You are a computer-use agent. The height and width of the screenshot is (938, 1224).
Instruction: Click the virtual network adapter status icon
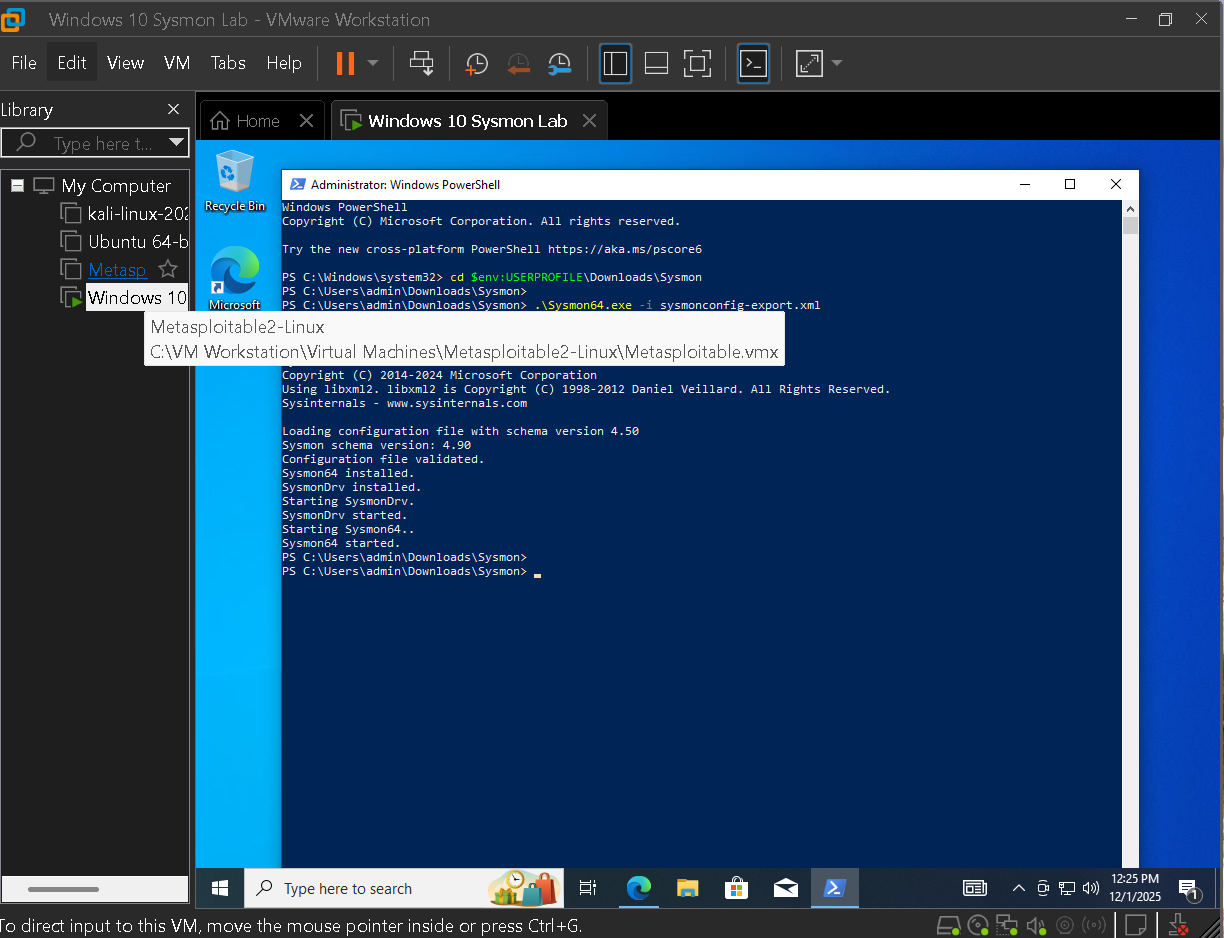coord(1006,925)
